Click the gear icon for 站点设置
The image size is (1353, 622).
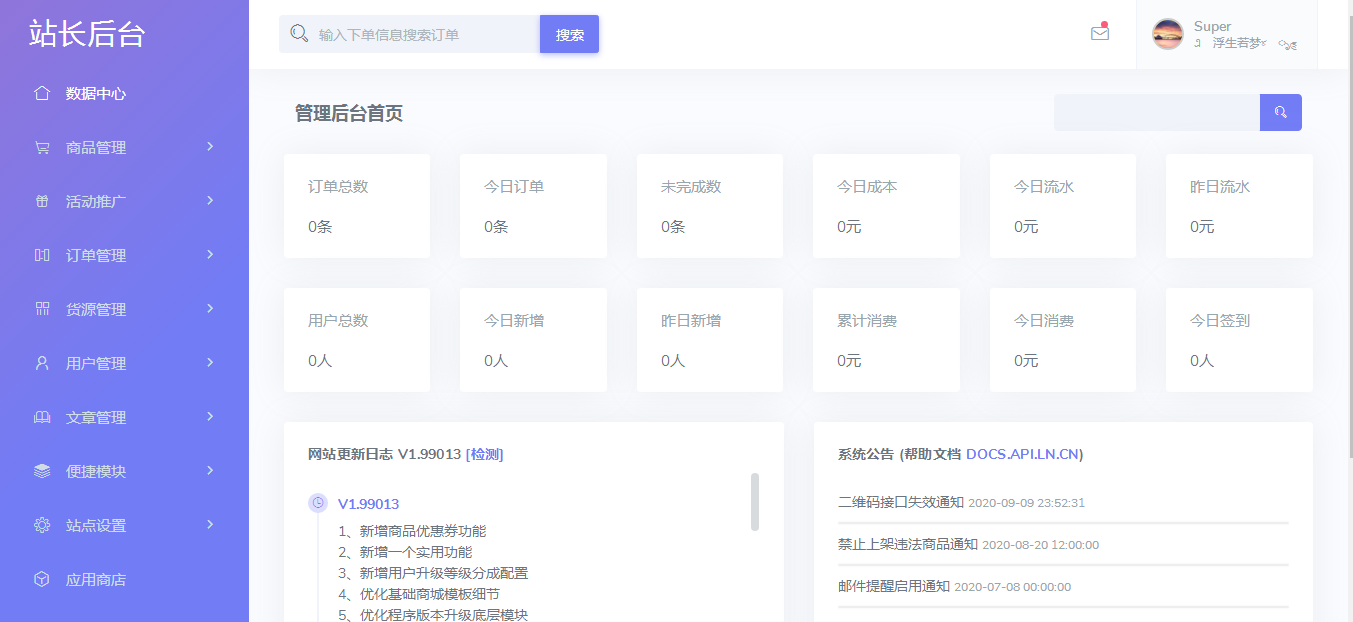point(42,525)
